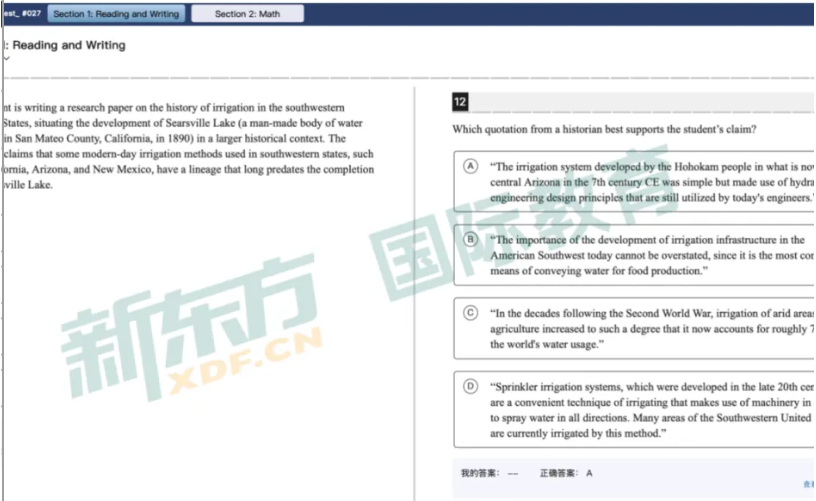Image resolution: width=816 pixels, height=501 pixels.
Task: Switch to Section 1: Reading and Writing tab
Action: 116,14
